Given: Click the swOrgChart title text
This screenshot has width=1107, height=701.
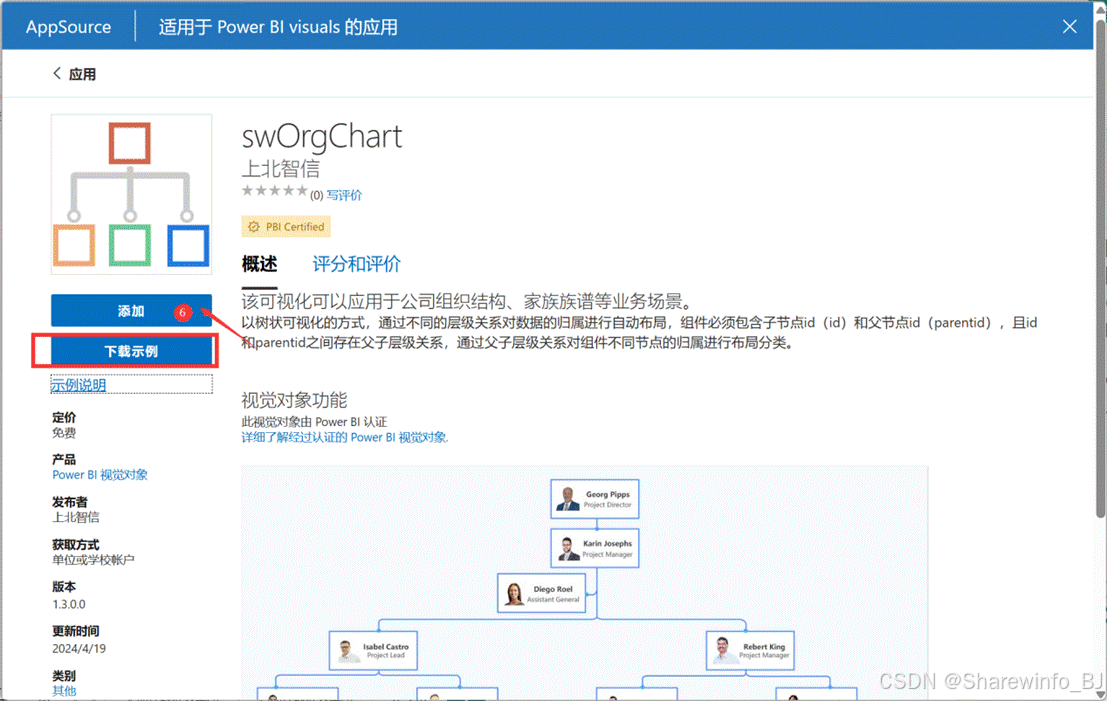Looking at the screenshot, I should tap(322, 136).
